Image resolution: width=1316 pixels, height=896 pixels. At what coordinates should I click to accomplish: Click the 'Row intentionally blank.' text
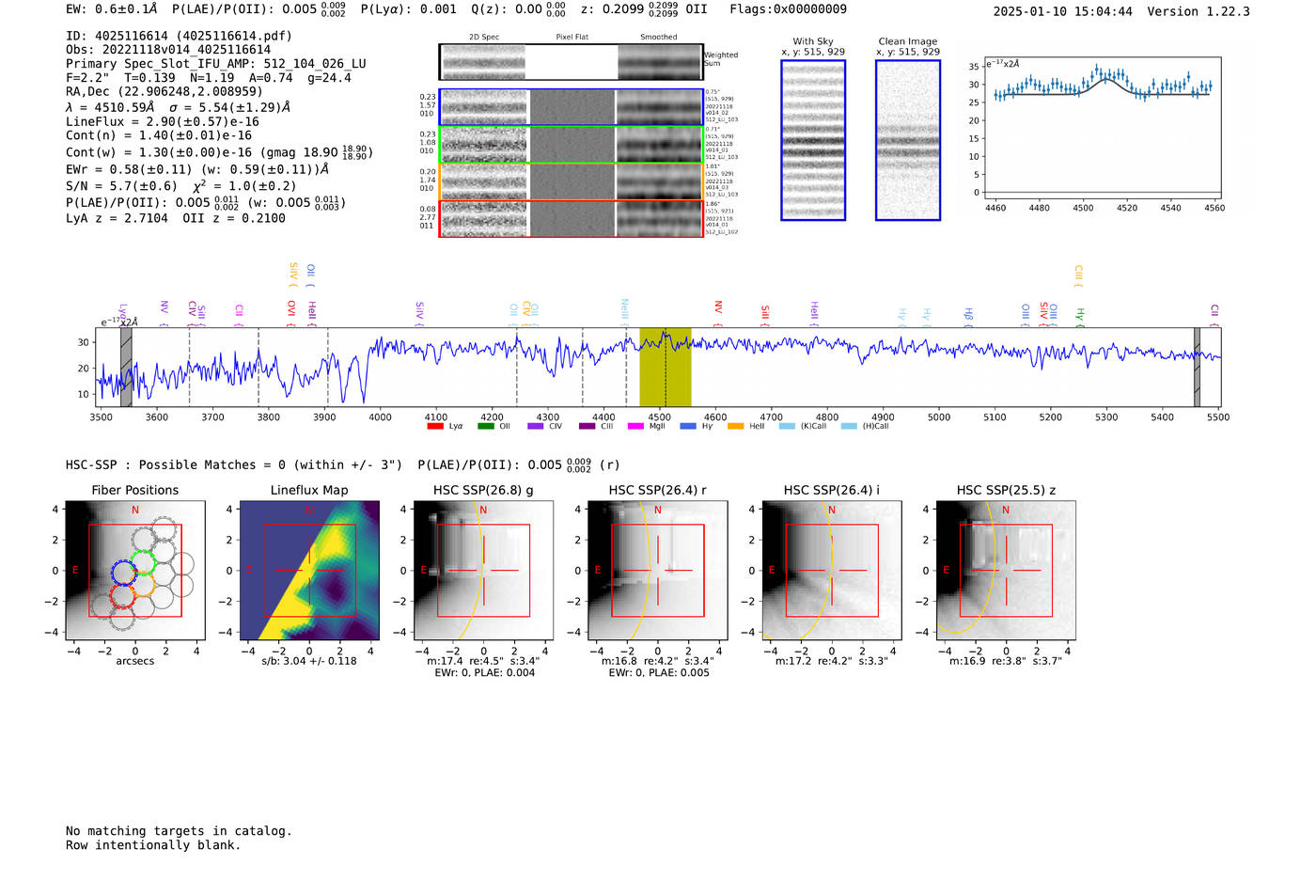point(153,845)
